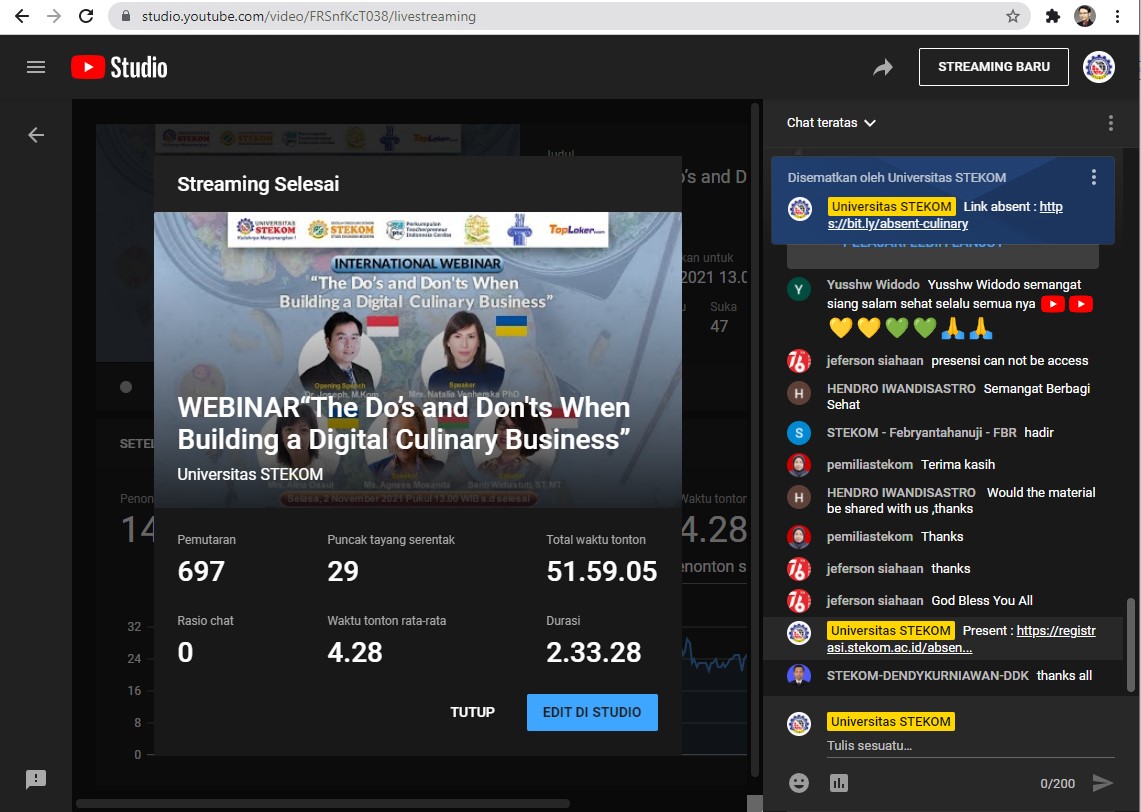
Task: Click the back arrow in the left sidebar
Action: click(x=36, y=135)
